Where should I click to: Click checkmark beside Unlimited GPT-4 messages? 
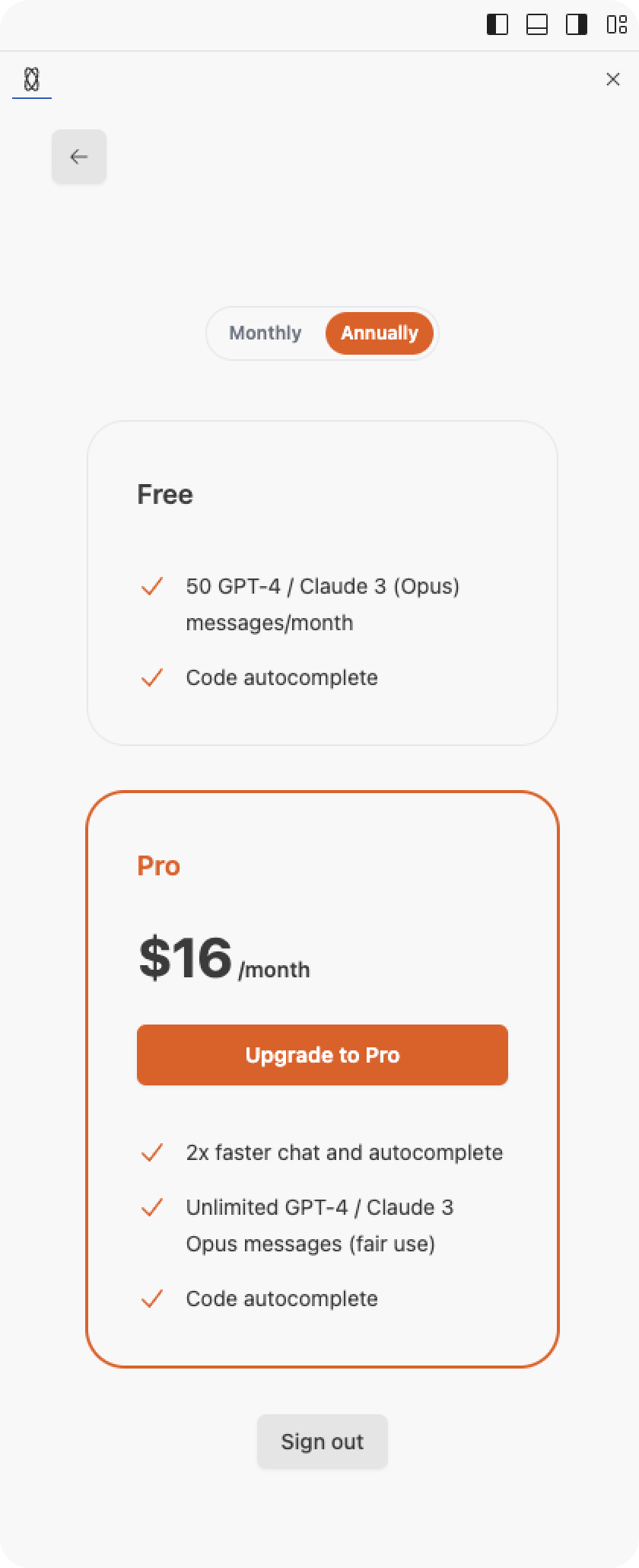(152, 1207)
